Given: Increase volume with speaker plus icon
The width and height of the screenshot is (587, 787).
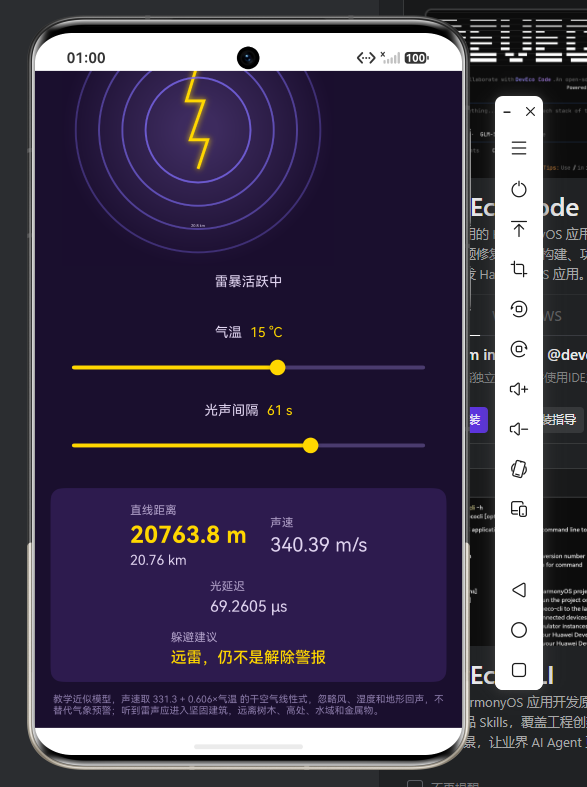Looking at the screenshot, I should (x=519, y=389).
